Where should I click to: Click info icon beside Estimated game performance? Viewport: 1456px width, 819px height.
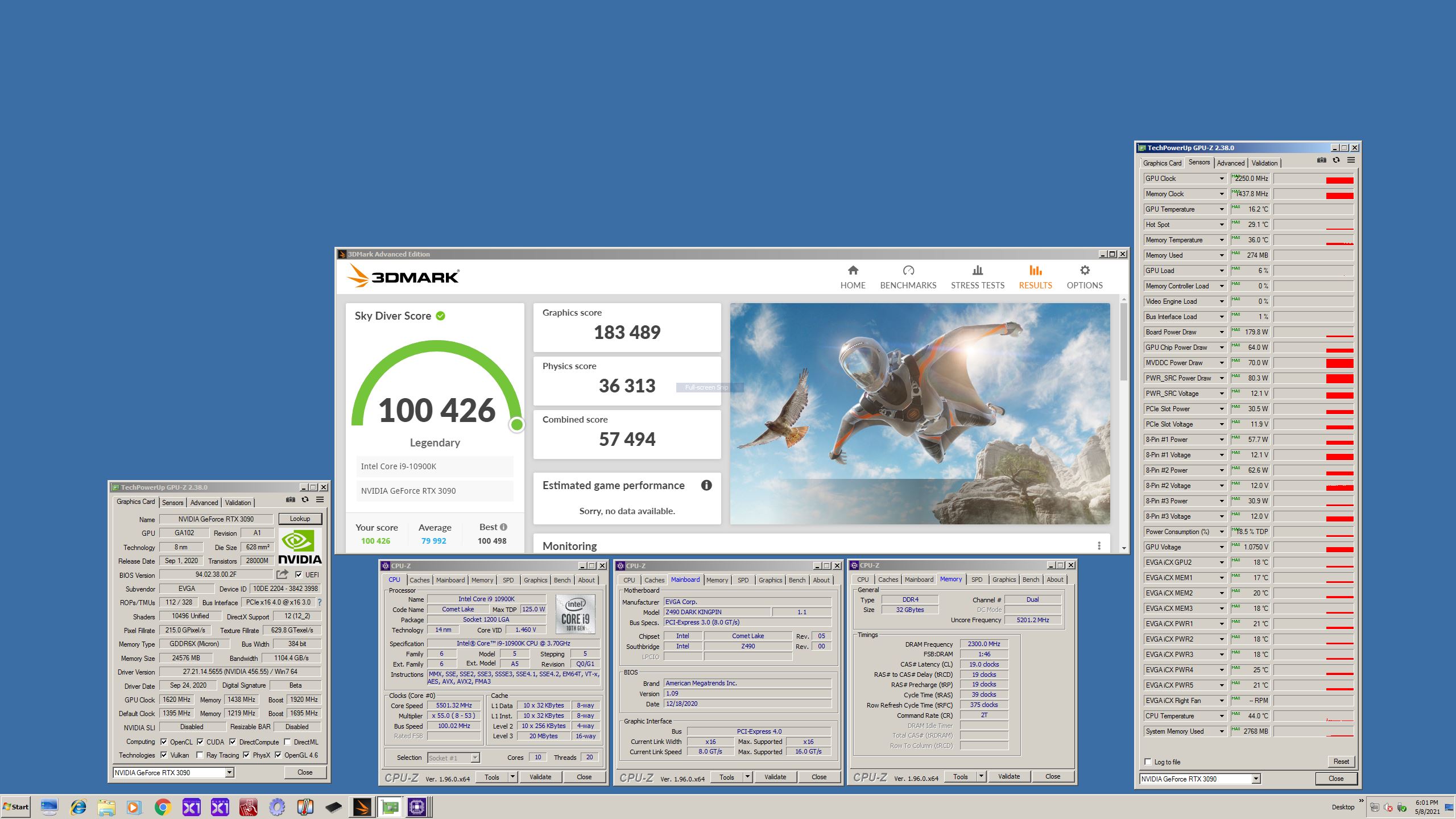[x=706, y=485]
